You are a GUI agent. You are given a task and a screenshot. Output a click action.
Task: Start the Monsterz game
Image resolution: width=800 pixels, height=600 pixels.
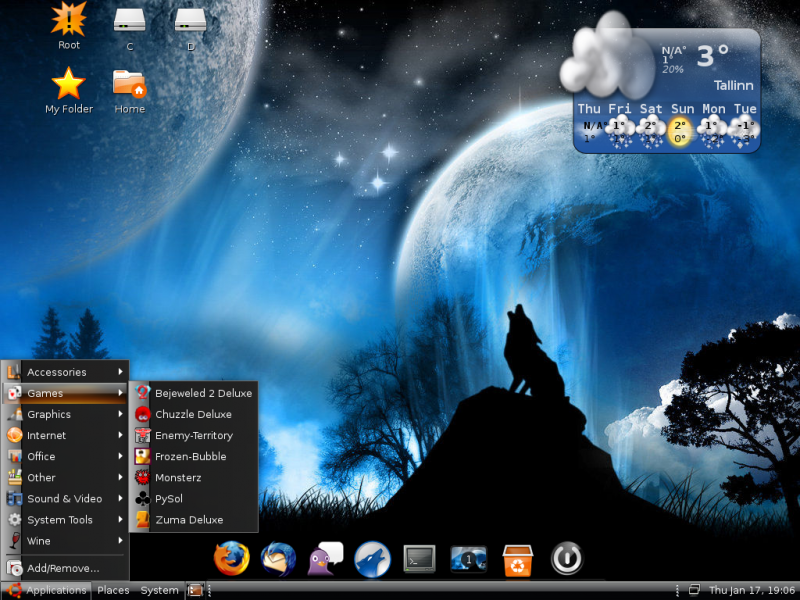[x=194, y=478]
